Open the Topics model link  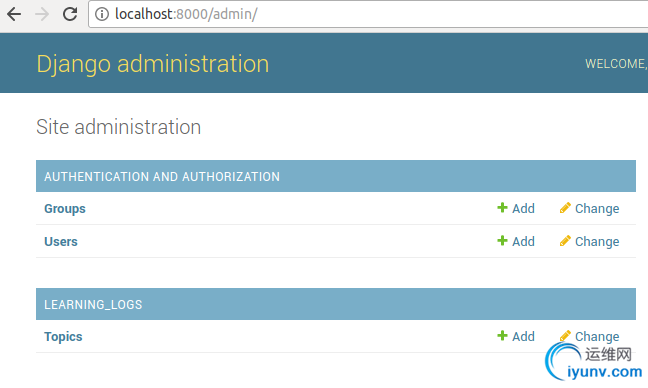(x=63, y=337)
